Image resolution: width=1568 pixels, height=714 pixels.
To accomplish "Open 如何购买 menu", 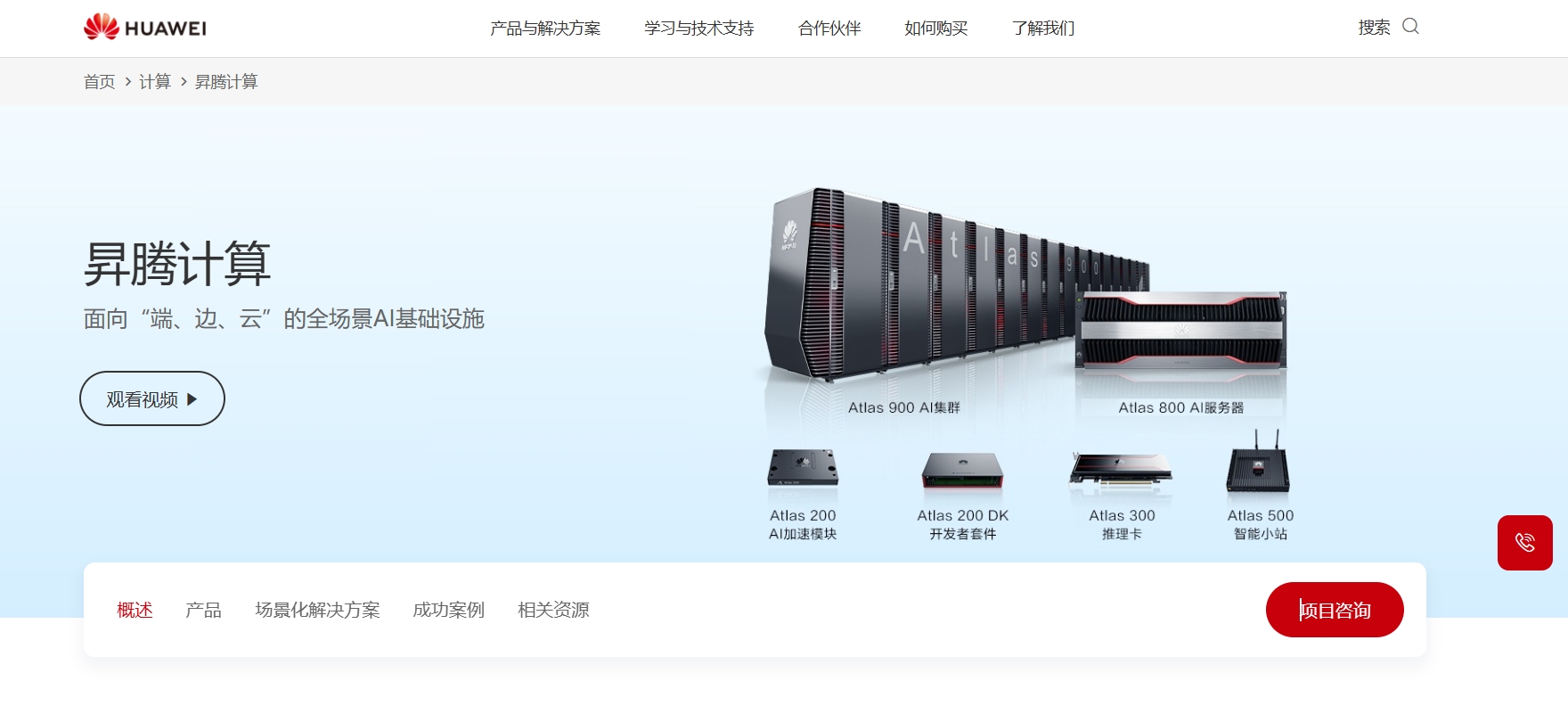I will 936,29.
